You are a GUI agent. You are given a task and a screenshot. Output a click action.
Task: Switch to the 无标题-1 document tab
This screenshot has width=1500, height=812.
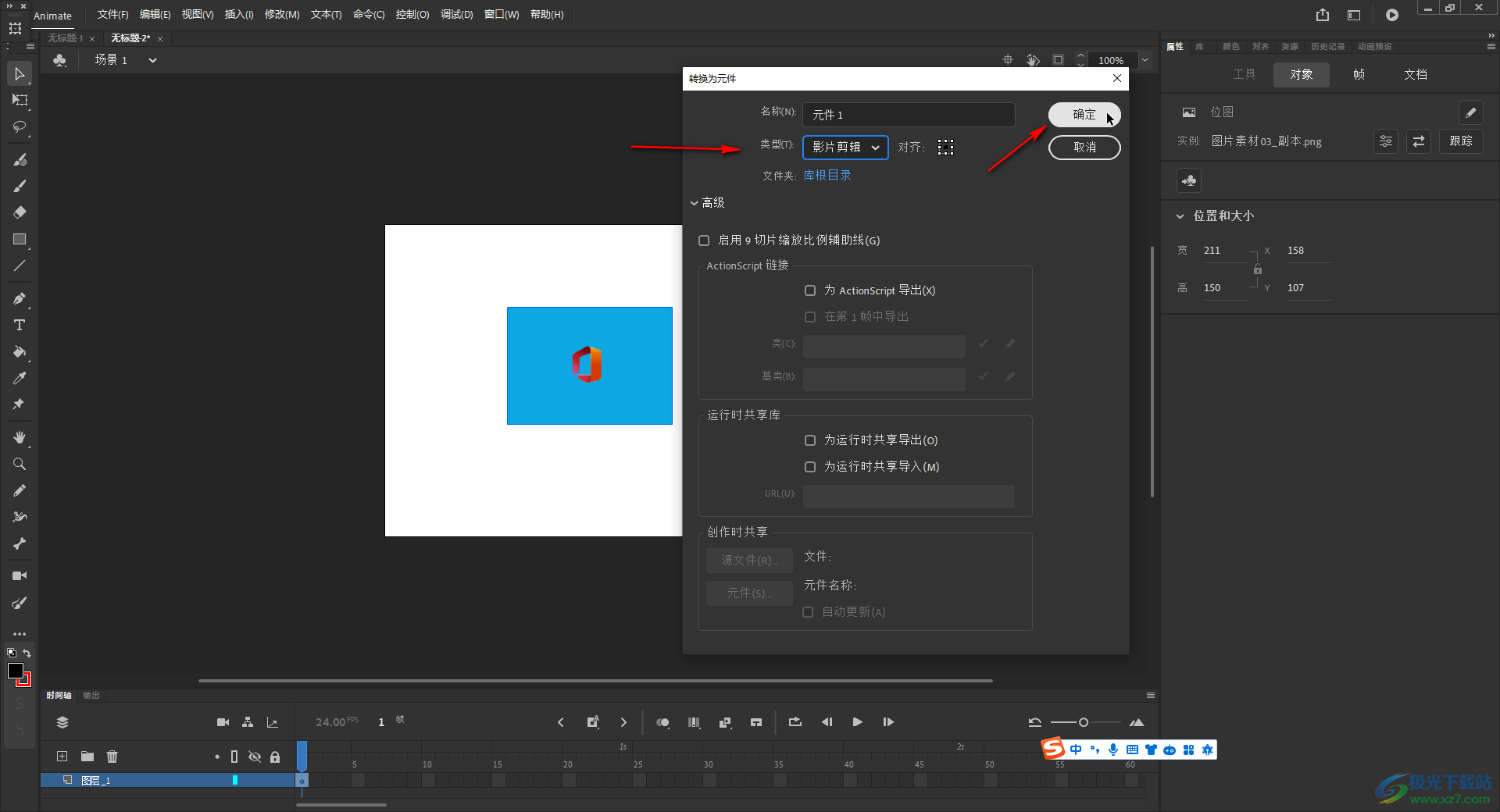tap(66, 38)
